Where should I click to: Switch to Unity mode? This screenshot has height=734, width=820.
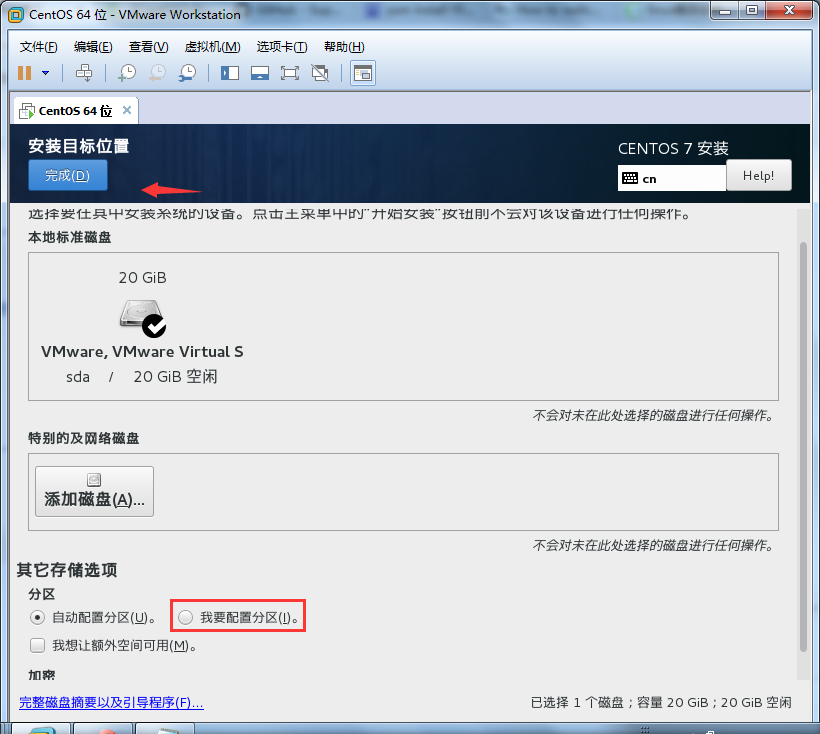[320, 73]
